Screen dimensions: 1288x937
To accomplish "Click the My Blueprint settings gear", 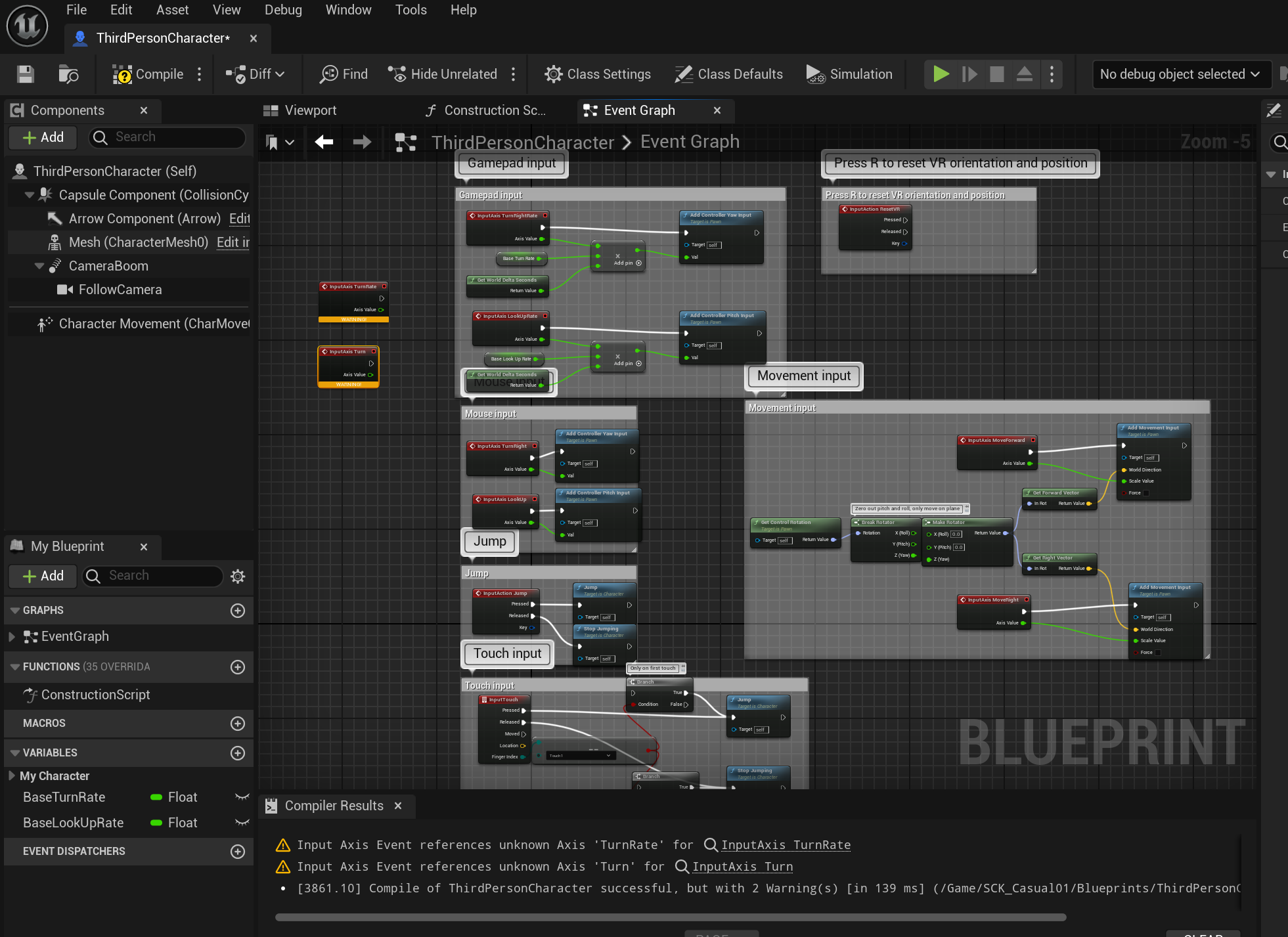I will [238, 576].
